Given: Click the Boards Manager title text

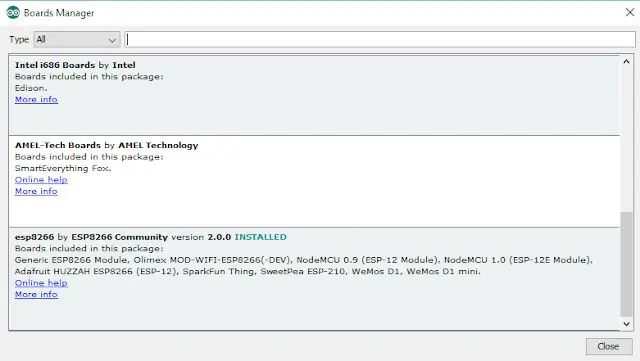Looking at the screenshot, I should coord(59,13).
